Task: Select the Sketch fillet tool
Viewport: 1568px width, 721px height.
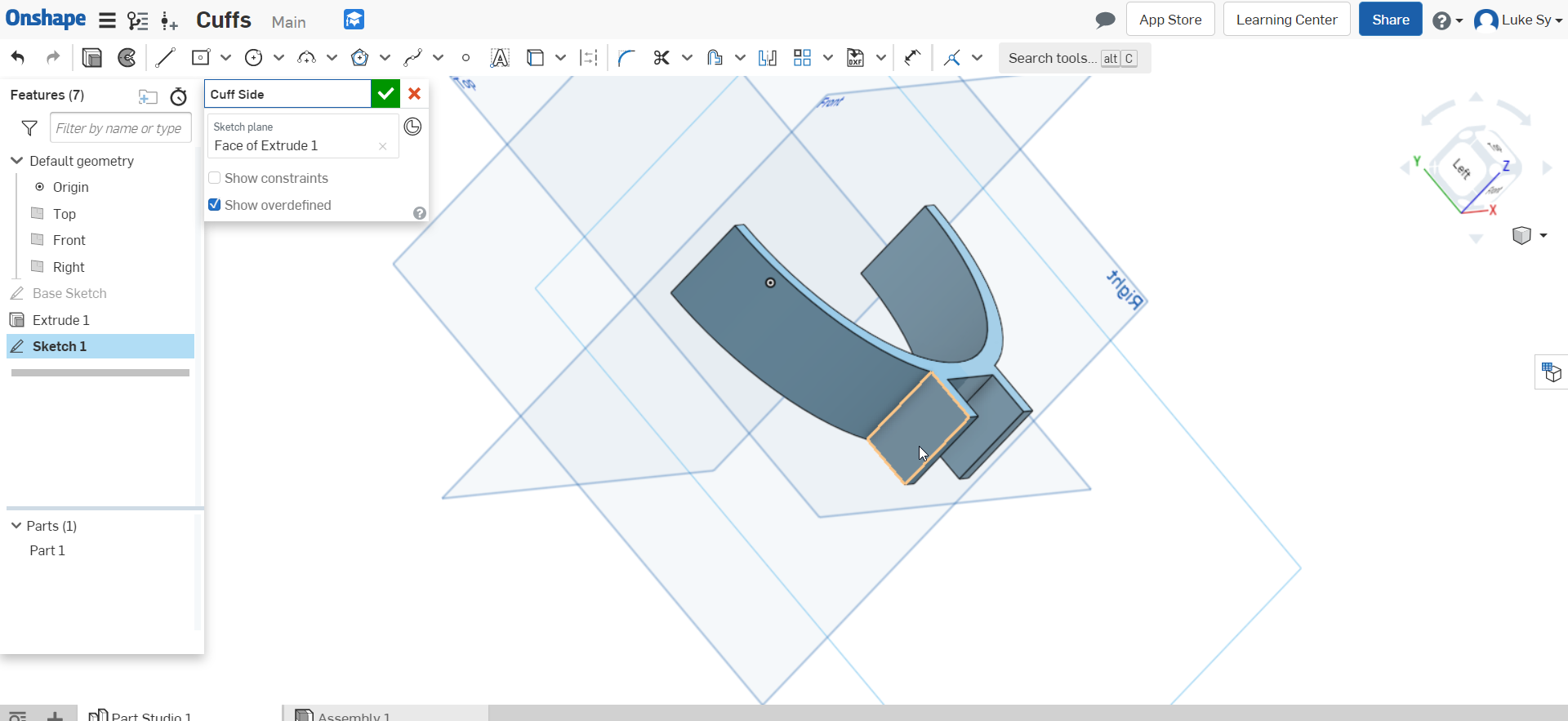Action: pyautogui.click(x=626, y=57)
